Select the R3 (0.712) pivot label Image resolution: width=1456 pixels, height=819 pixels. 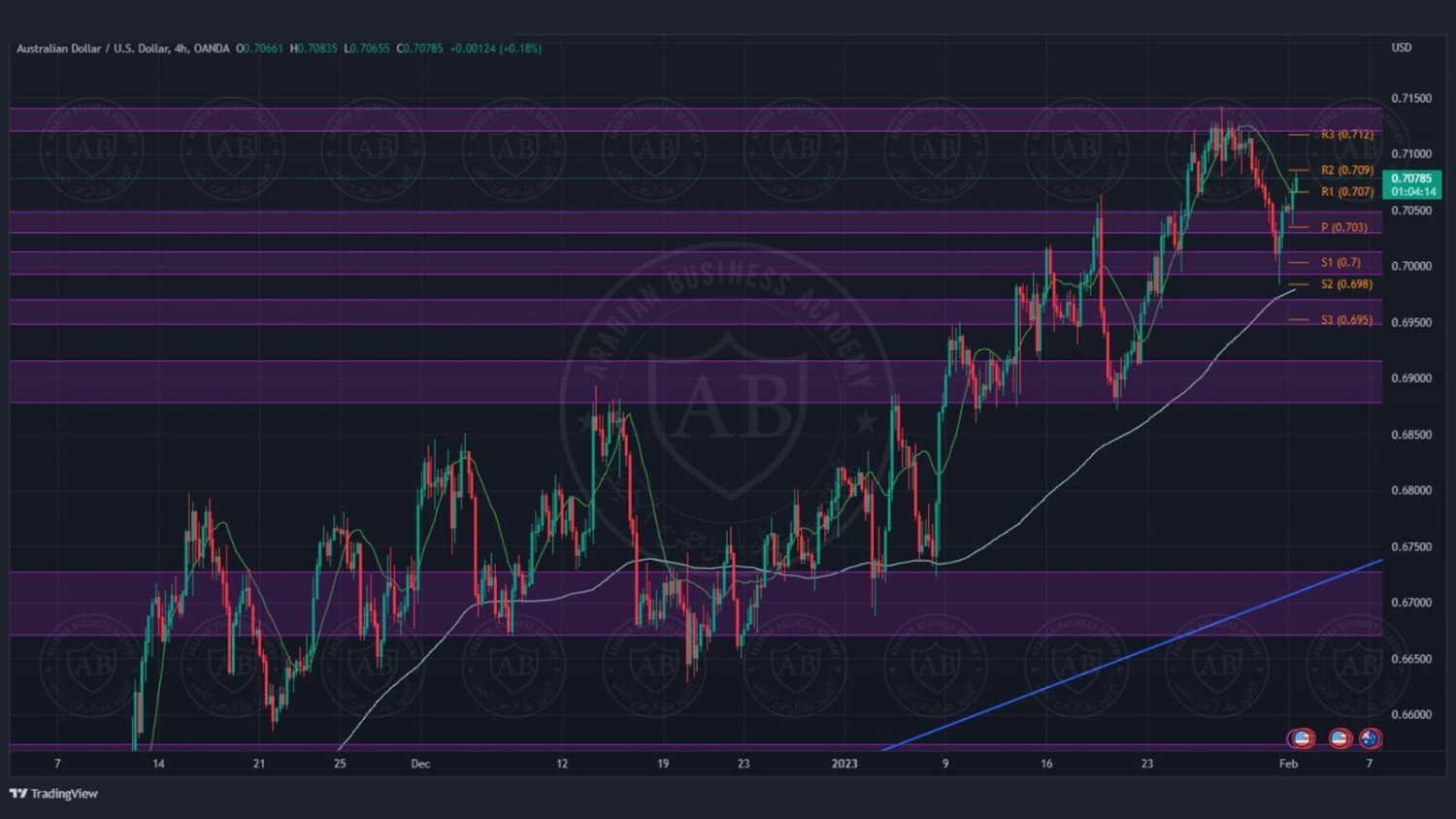pos(1347,135)
